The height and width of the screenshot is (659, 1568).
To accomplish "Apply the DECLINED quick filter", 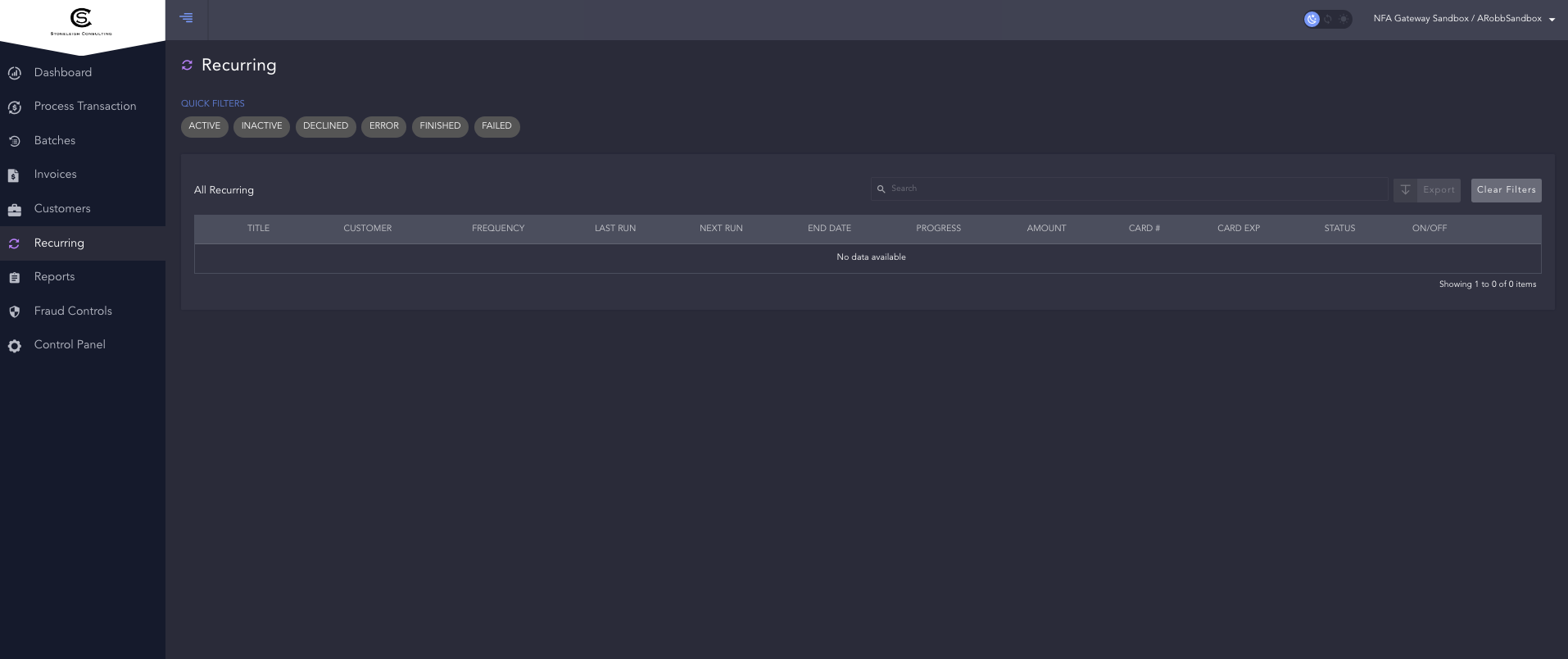I will pos(325,126).
